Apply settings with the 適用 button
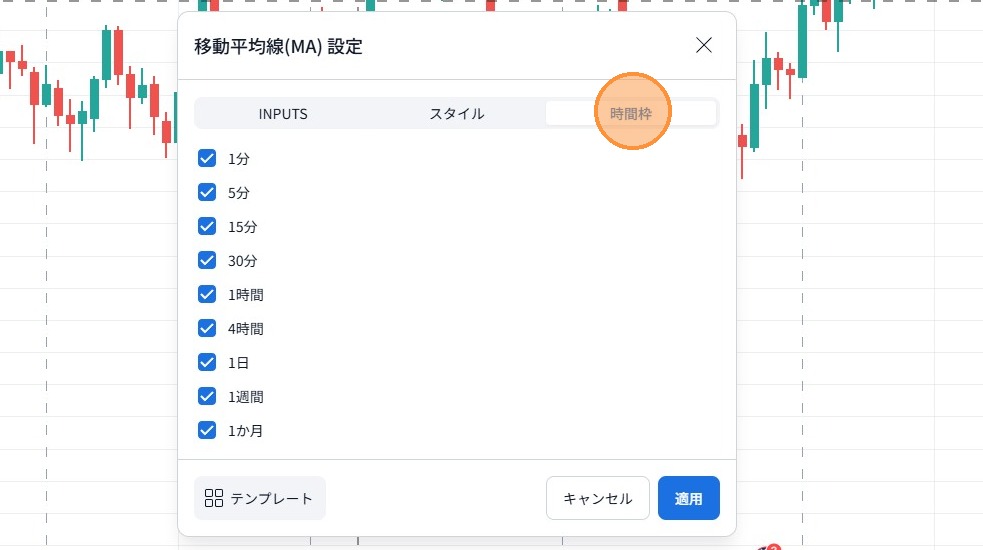Image resolution: width=983 pixels, height=550 pixels. click(688, 498)
